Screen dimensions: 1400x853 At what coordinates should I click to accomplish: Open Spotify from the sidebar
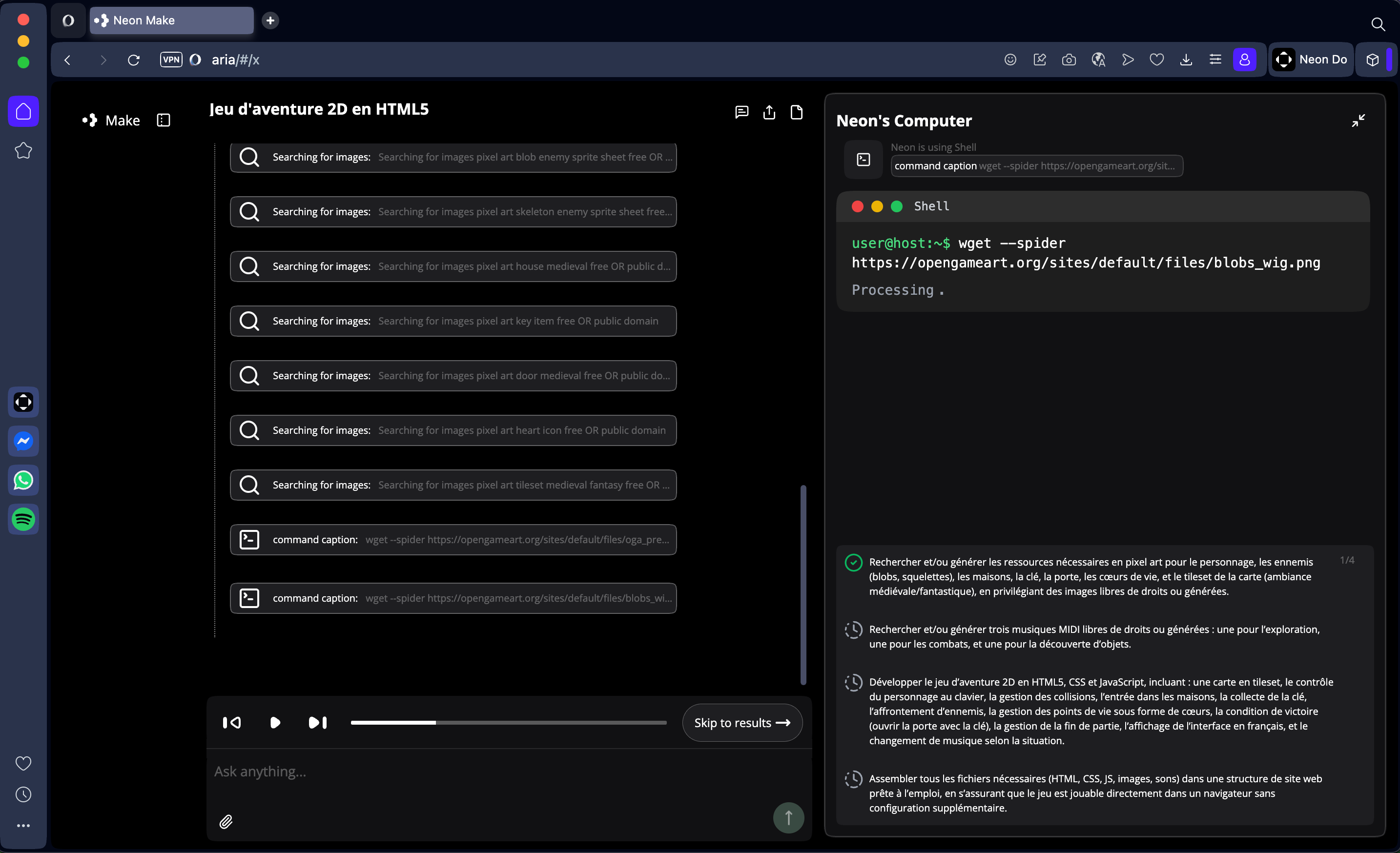[x=23, y=519]
